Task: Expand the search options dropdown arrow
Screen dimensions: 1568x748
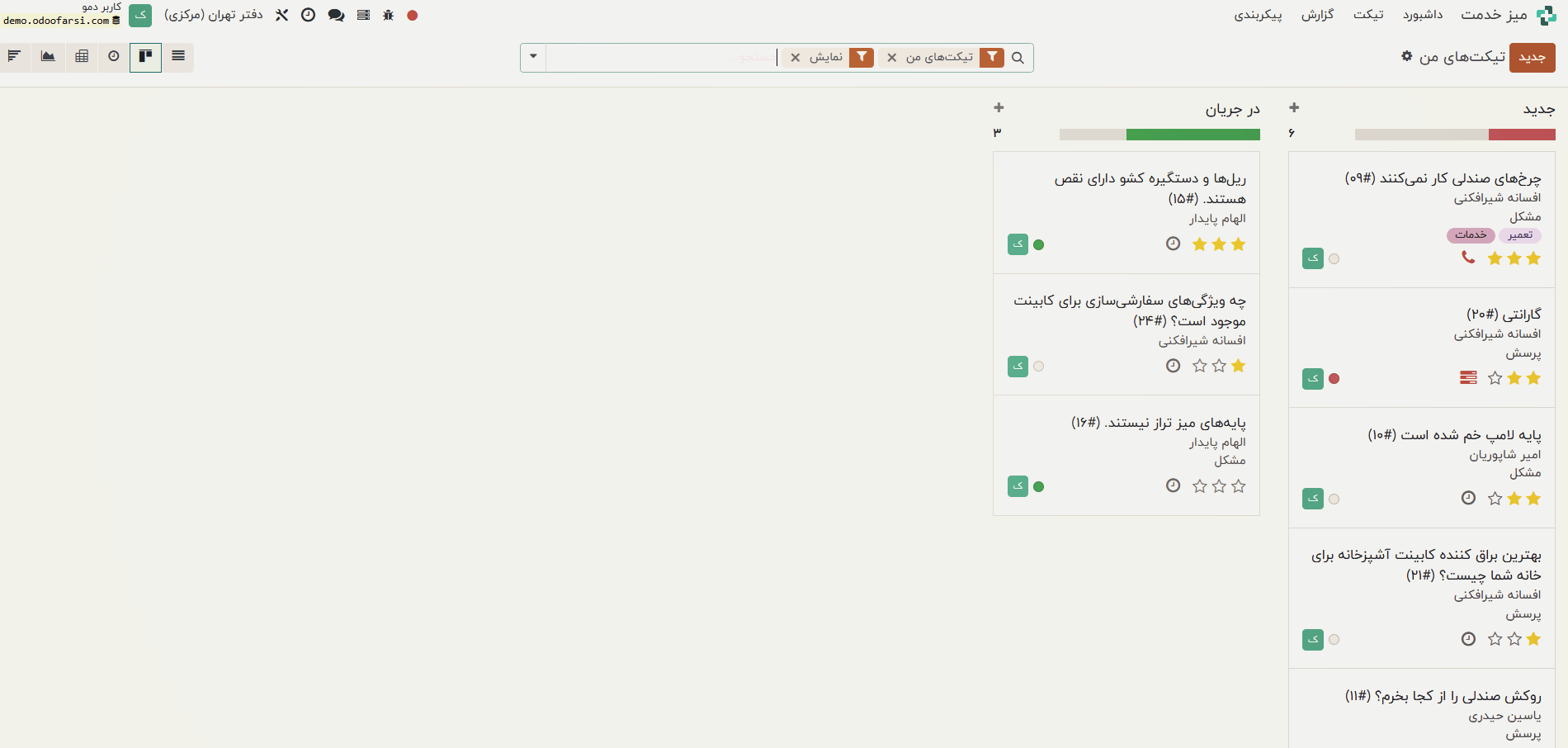Action: [533, 57]
